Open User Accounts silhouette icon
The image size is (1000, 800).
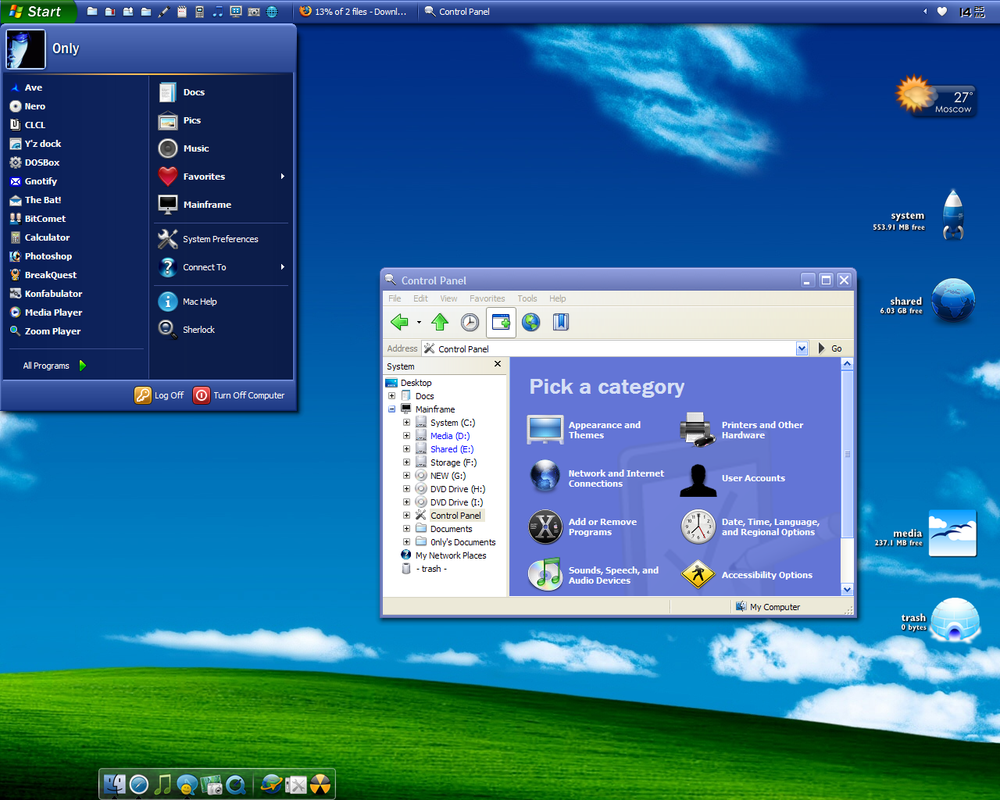pyautogui.click(x=698, y=479)
